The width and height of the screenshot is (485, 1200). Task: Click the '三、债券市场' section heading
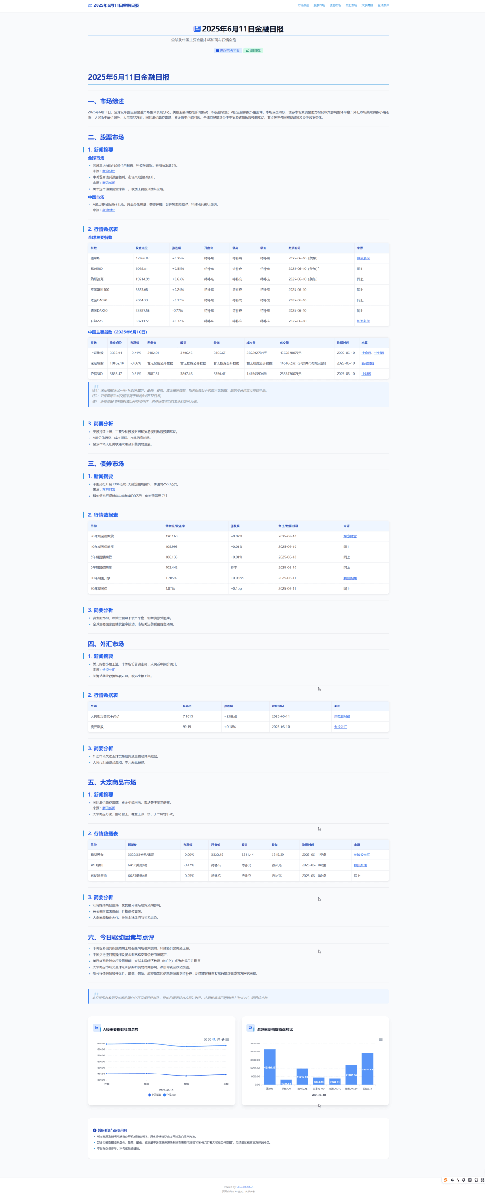(105, 463)
